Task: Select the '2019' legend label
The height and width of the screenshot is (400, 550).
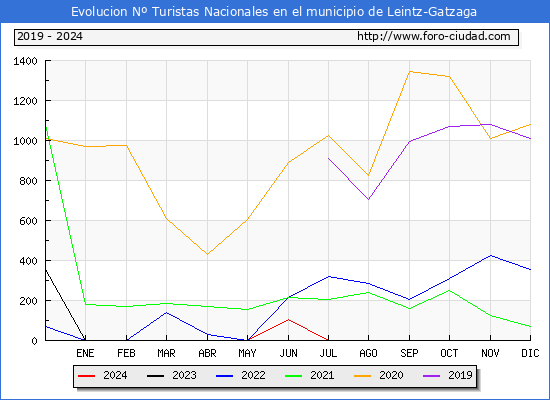Action: (460, 375)
